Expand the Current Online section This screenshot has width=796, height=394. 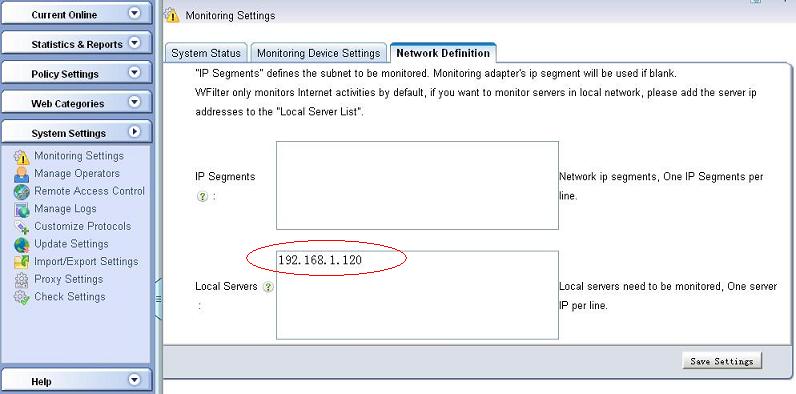(x=134, y=13)
